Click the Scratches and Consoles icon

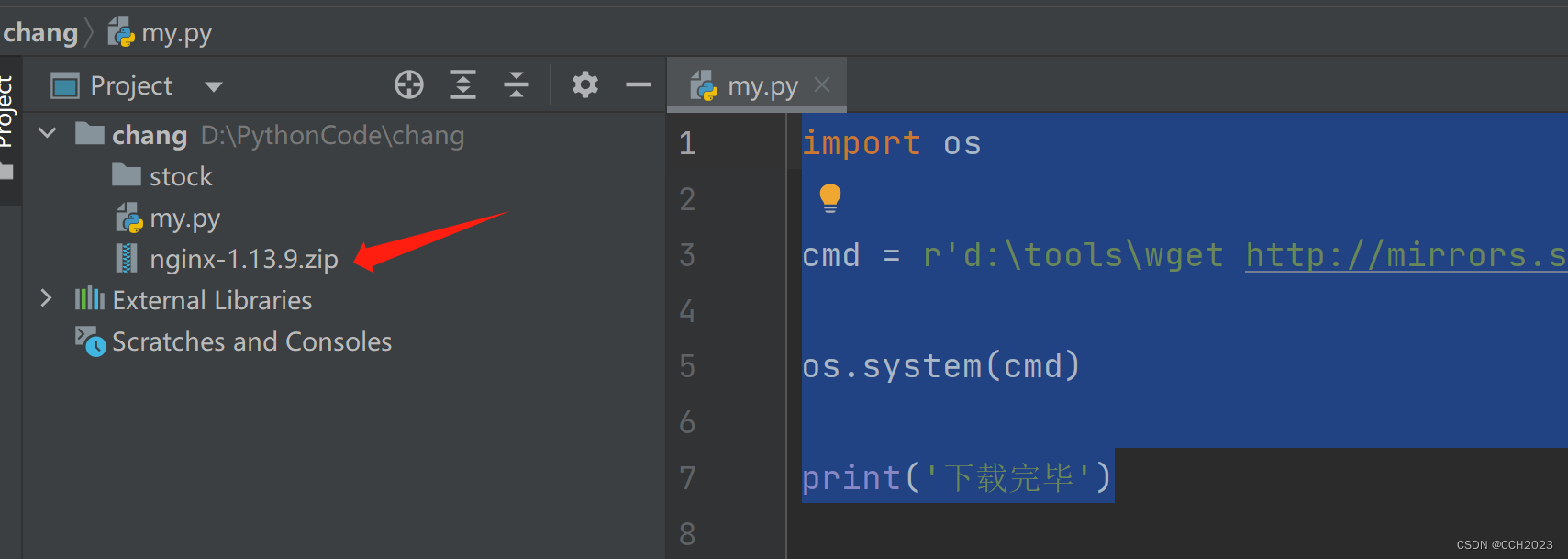click(x=90, y=341)
